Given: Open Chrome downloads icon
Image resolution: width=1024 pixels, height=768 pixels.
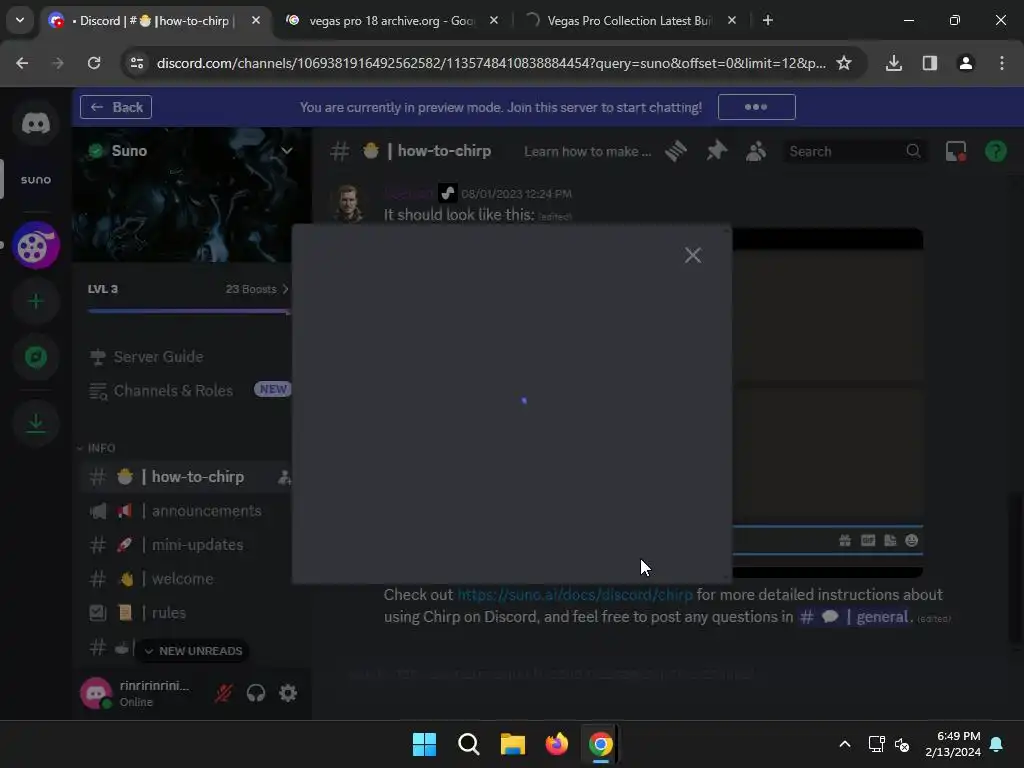Looking at the screenshot, I should (894, 63).
